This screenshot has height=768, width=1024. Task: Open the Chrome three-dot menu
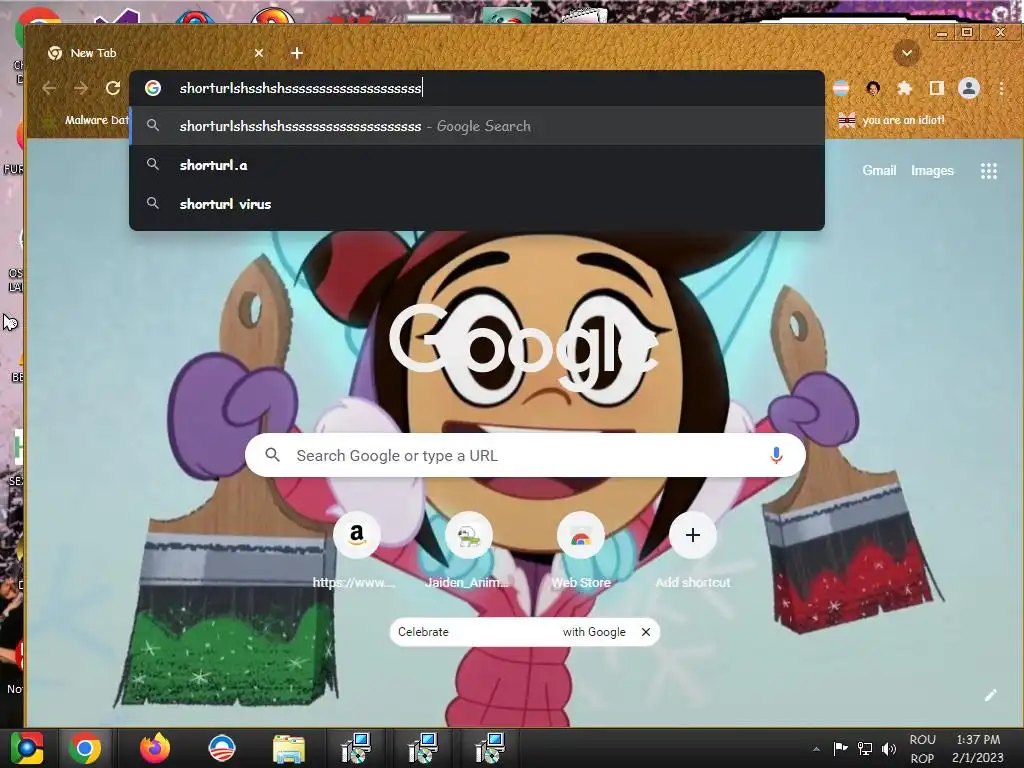click(x=1001, y=88)
